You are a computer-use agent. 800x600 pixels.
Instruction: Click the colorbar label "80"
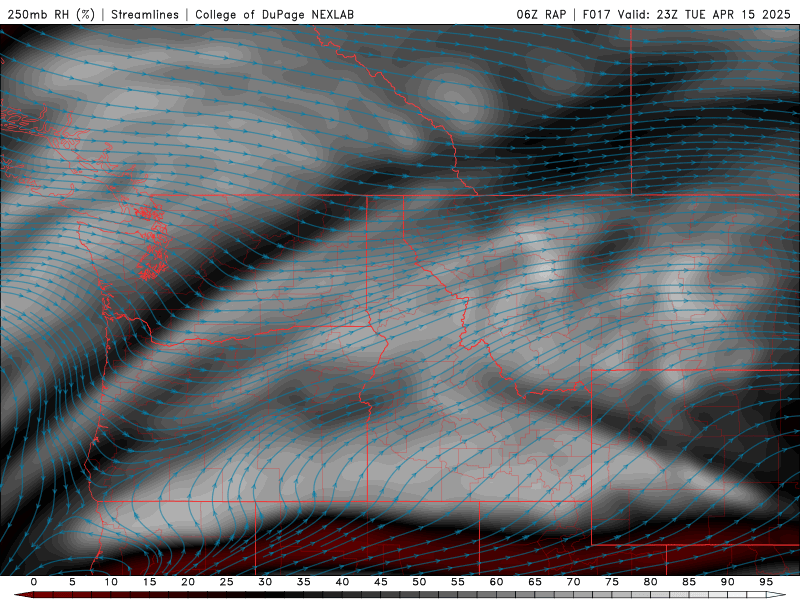click(x=650, y=582)
